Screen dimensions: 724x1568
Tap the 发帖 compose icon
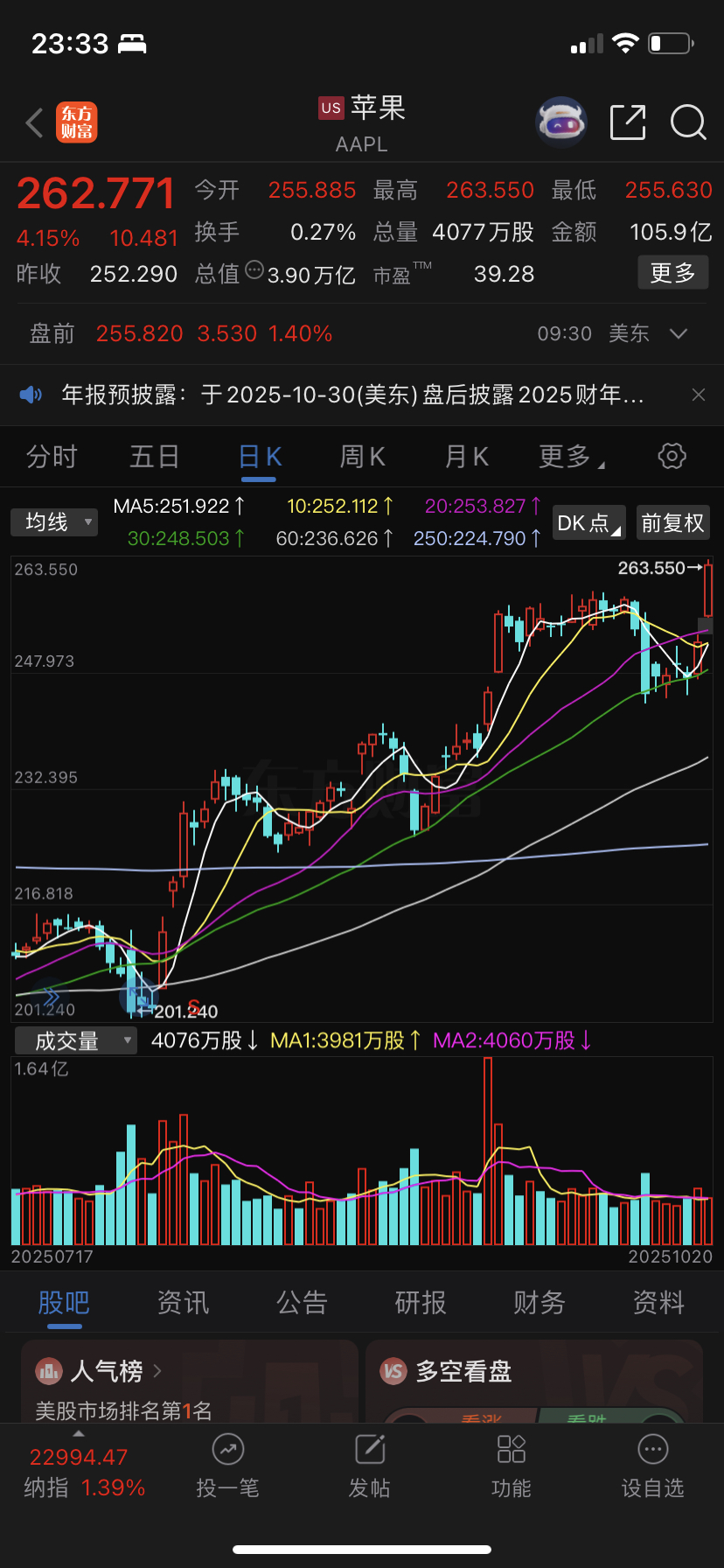tap(370, 1450)
